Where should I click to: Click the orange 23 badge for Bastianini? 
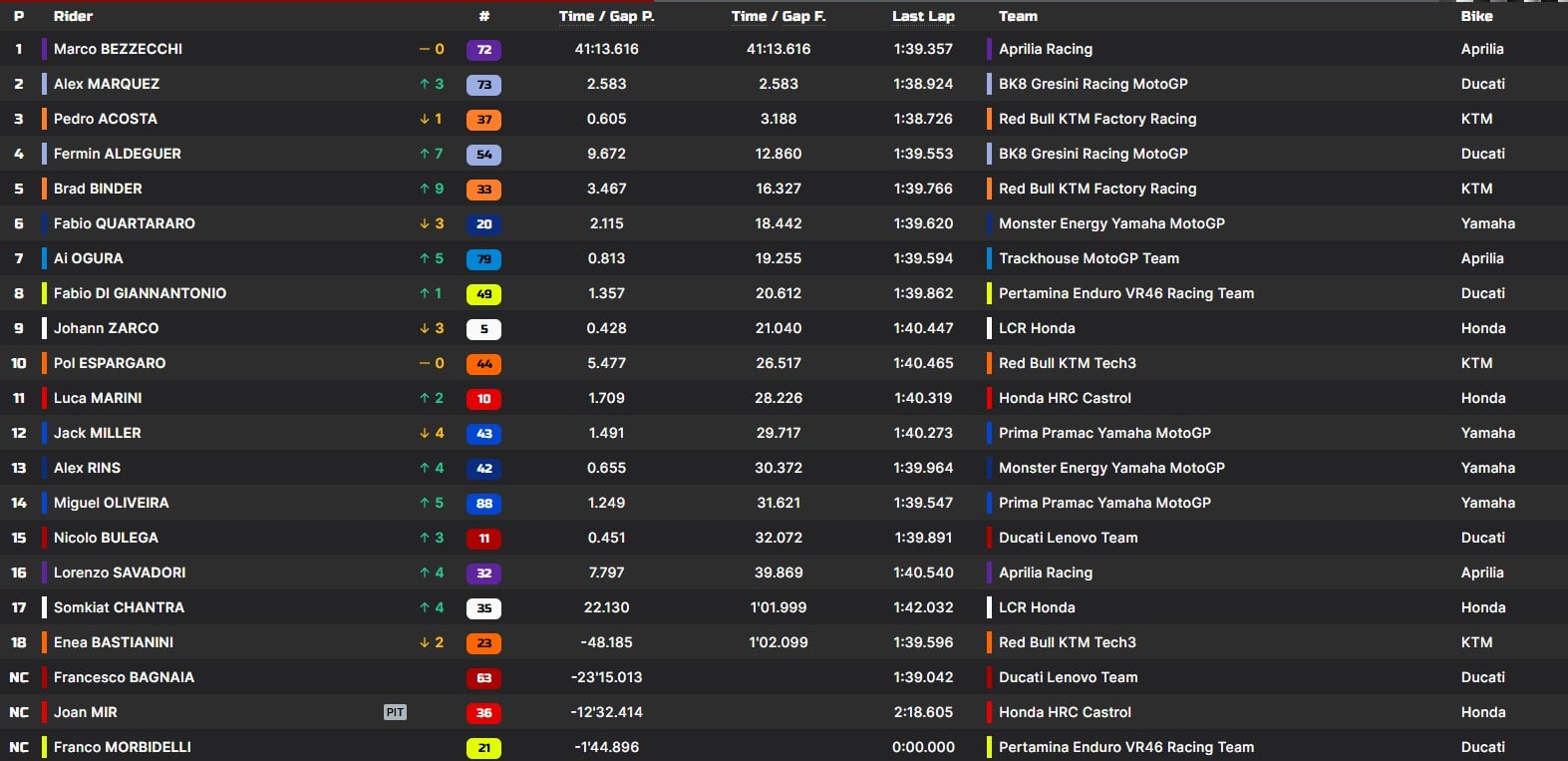click(x=483, y=643)
